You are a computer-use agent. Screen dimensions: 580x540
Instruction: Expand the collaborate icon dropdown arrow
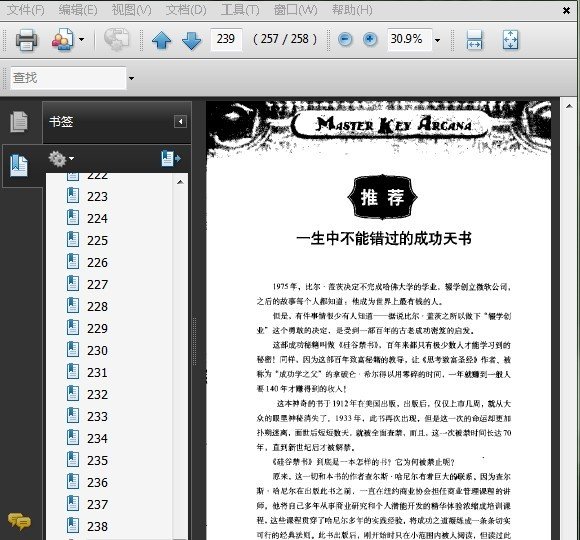coord(81,39)
